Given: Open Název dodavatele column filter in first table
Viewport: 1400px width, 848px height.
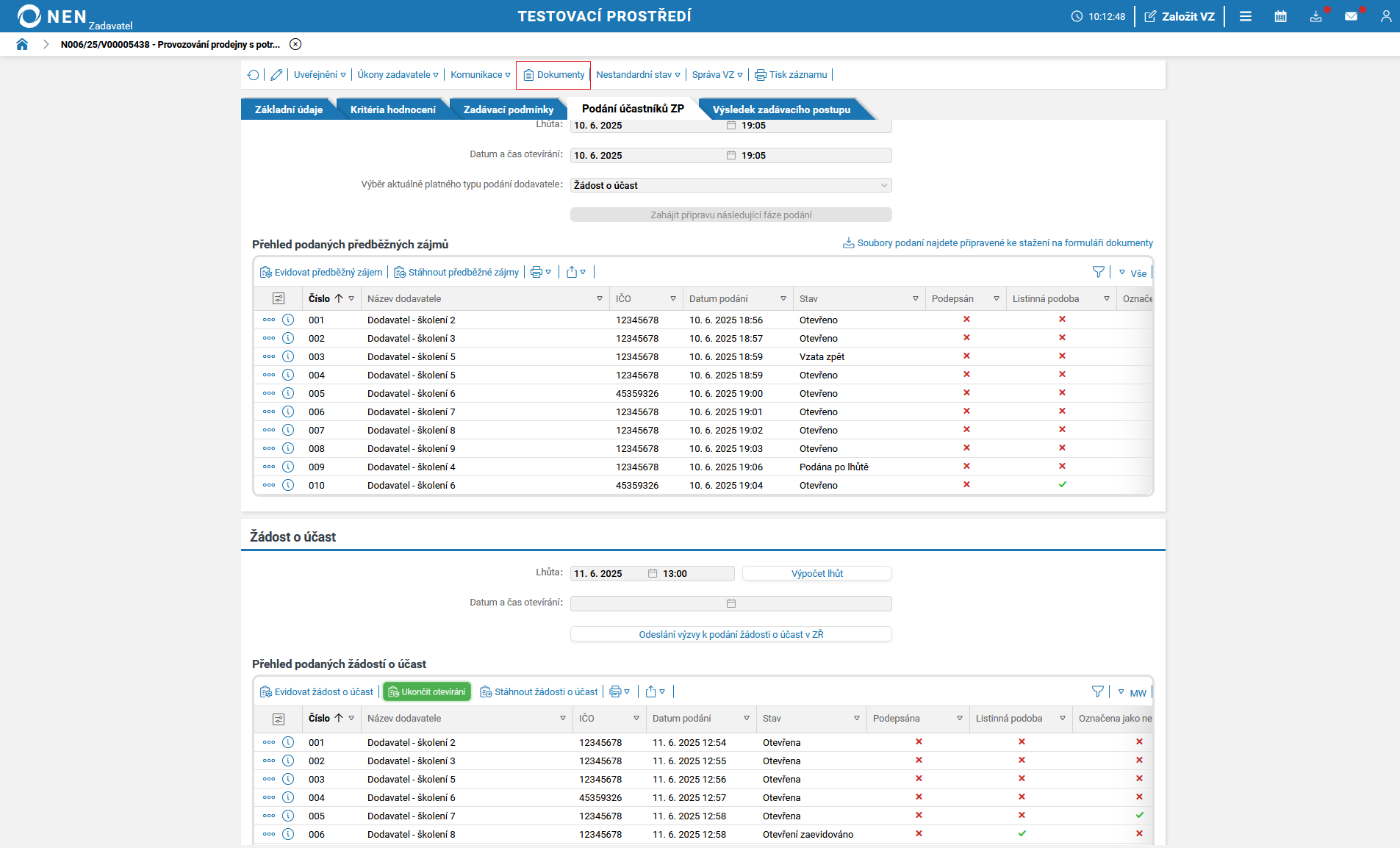Looking at the screenshot, I should (600, 299).
